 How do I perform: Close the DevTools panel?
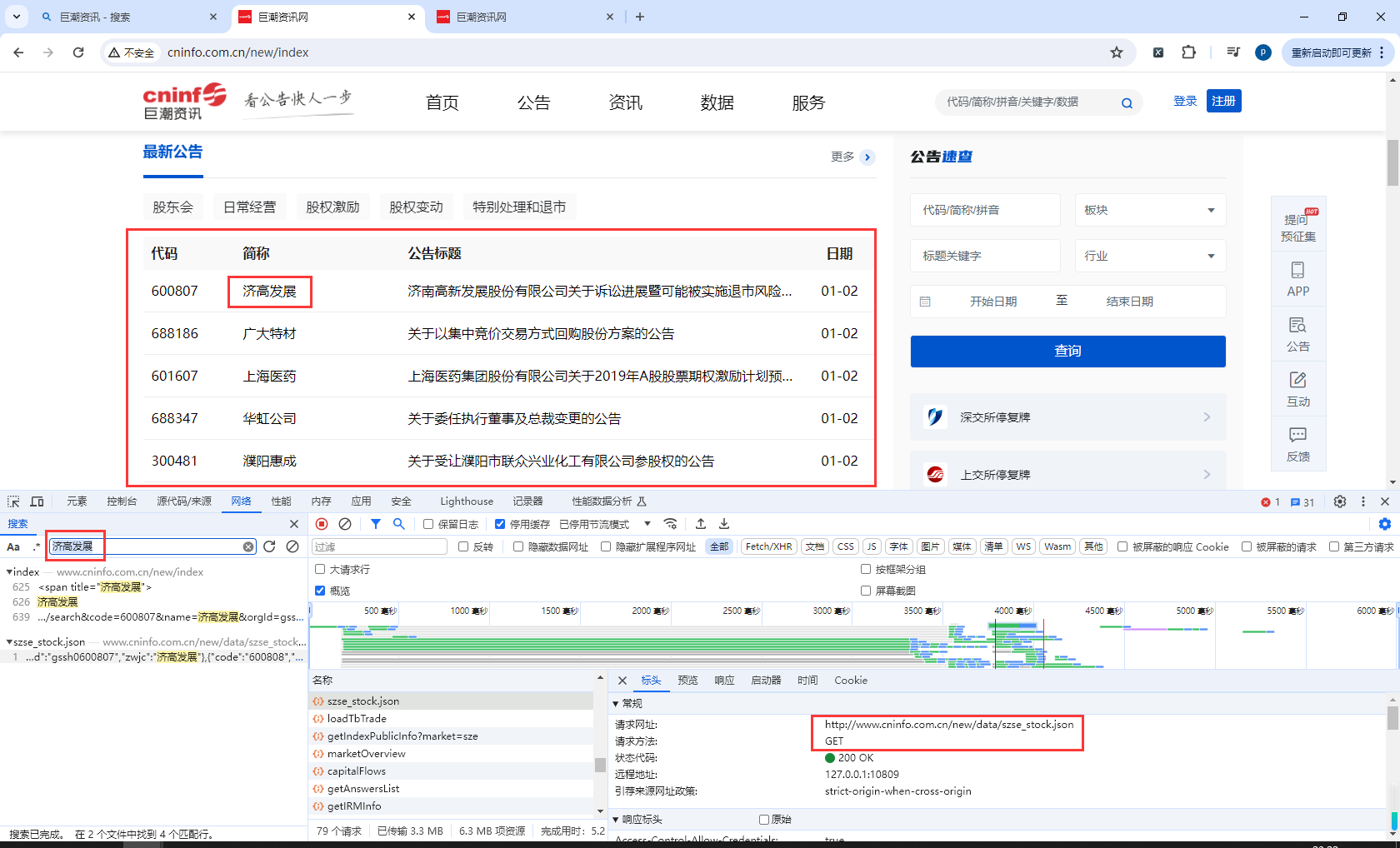1385,501
